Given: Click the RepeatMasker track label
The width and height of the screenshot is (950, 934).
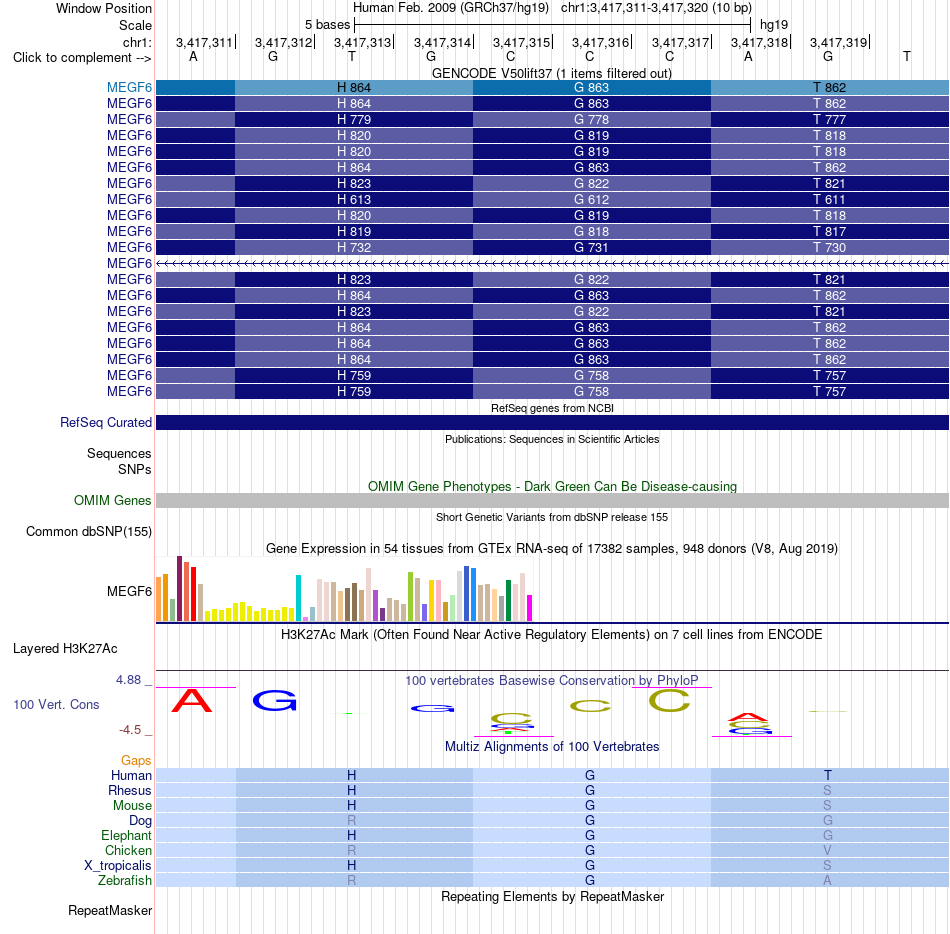Looking at the screenshot, I should click(110, 910).
